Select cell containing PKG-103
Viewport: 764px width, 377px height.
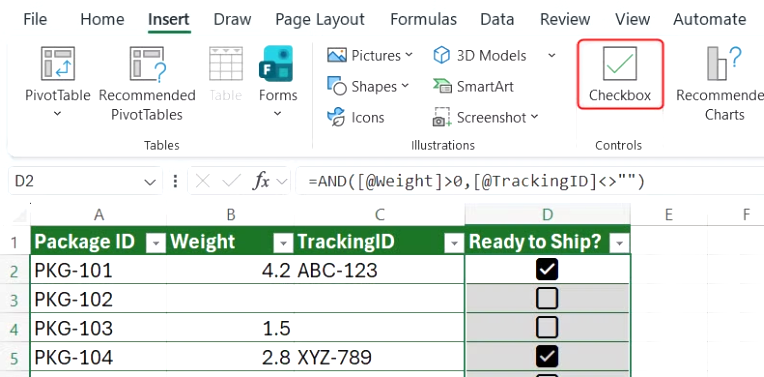(x=99, y=328)
